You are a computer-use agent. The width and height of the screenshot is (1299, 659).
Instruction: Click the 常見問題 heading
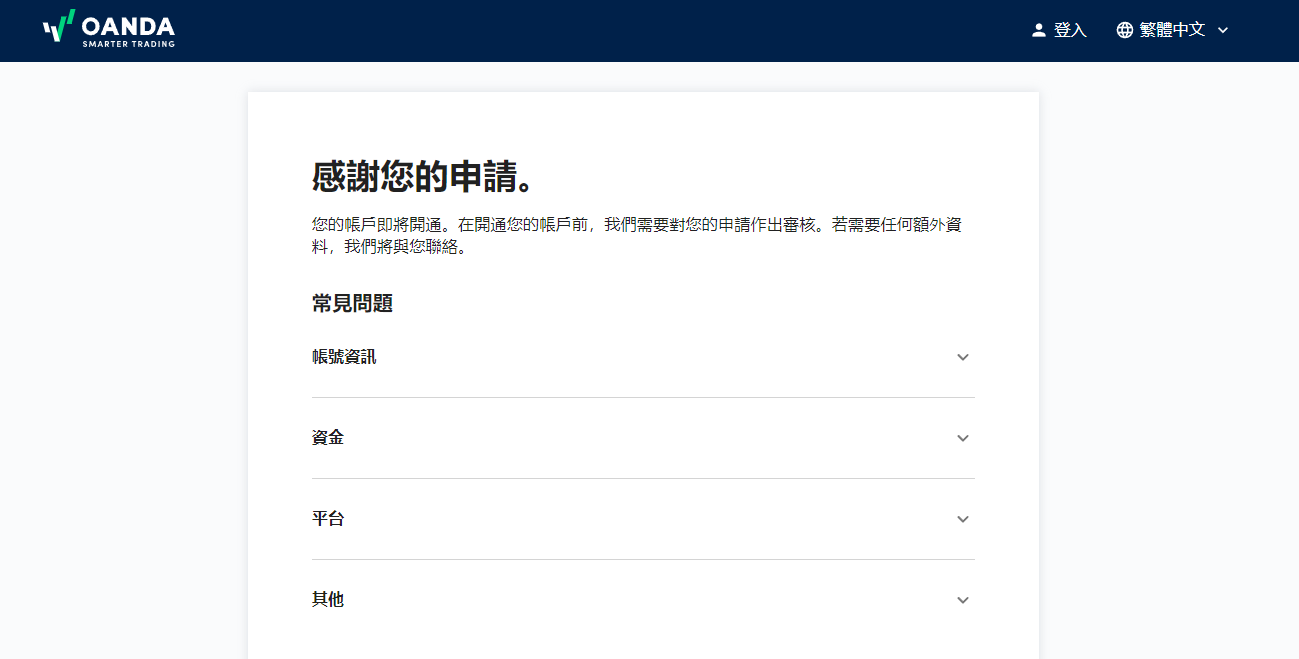pyautogui.click(x=352, y=304)
